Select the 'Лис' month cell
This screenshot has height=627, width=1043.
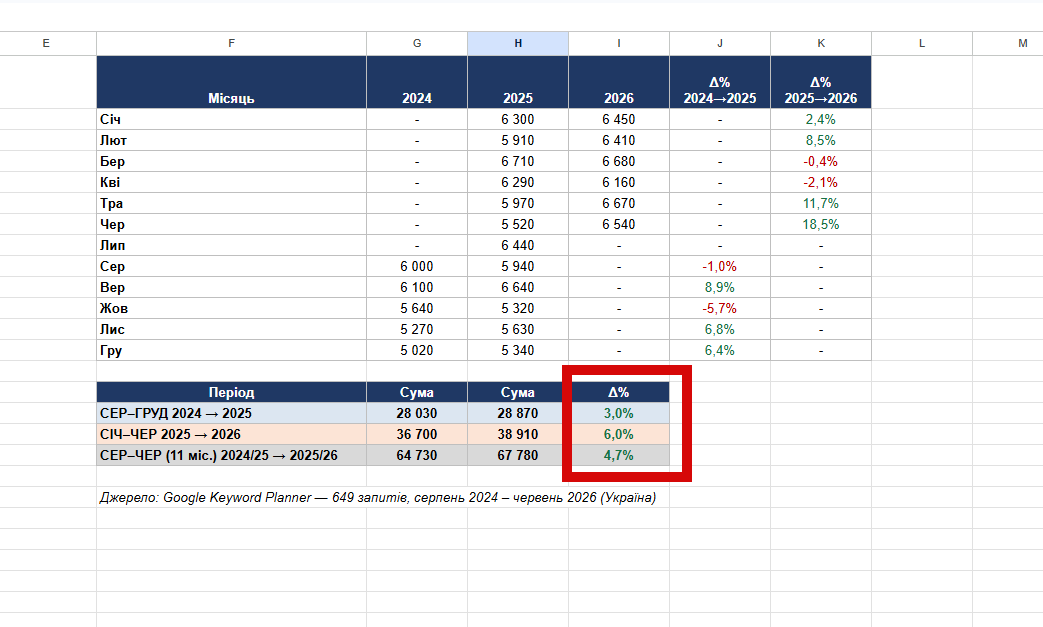pos(231,329)
